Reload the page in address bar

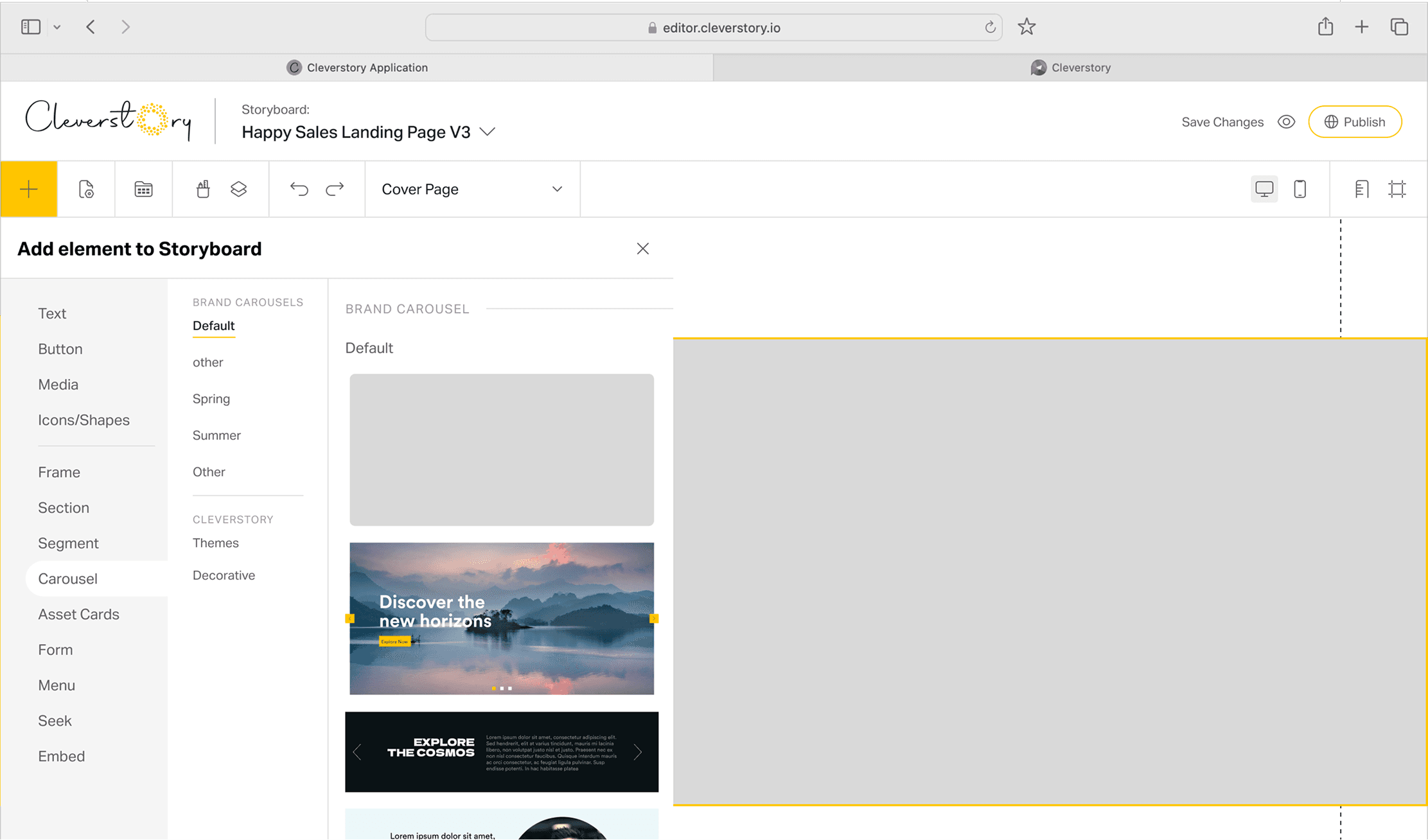[990, 28]
